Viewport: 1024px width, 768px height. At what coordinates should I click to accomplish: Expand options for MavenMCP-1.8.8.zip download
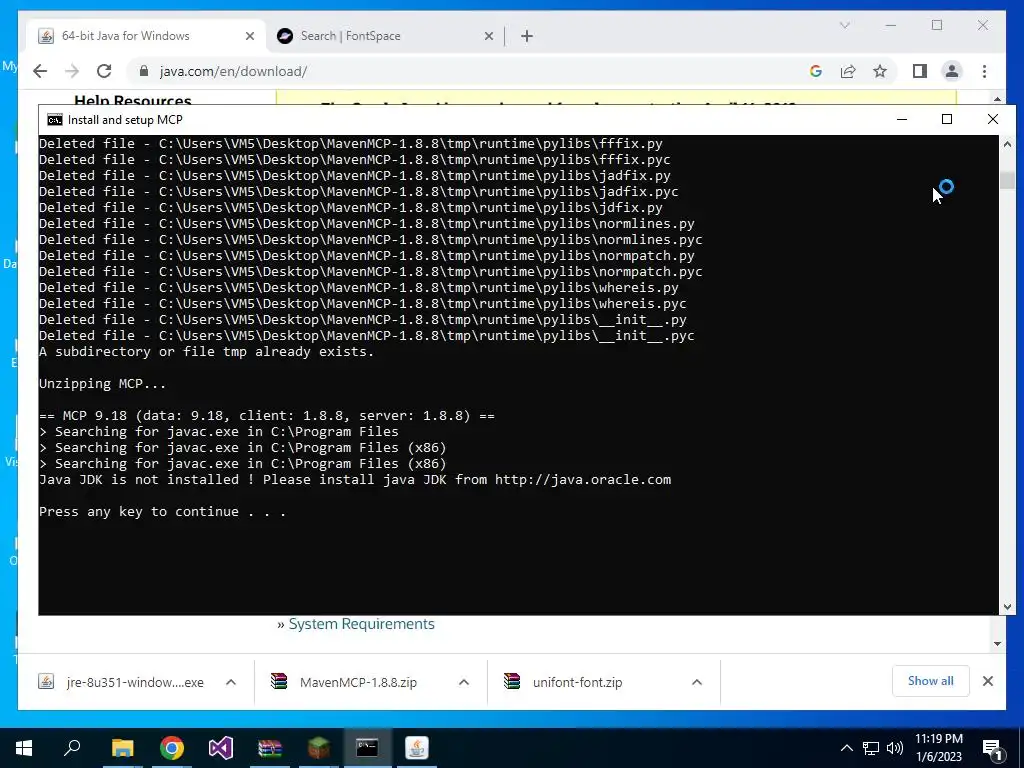click(464, 682)
